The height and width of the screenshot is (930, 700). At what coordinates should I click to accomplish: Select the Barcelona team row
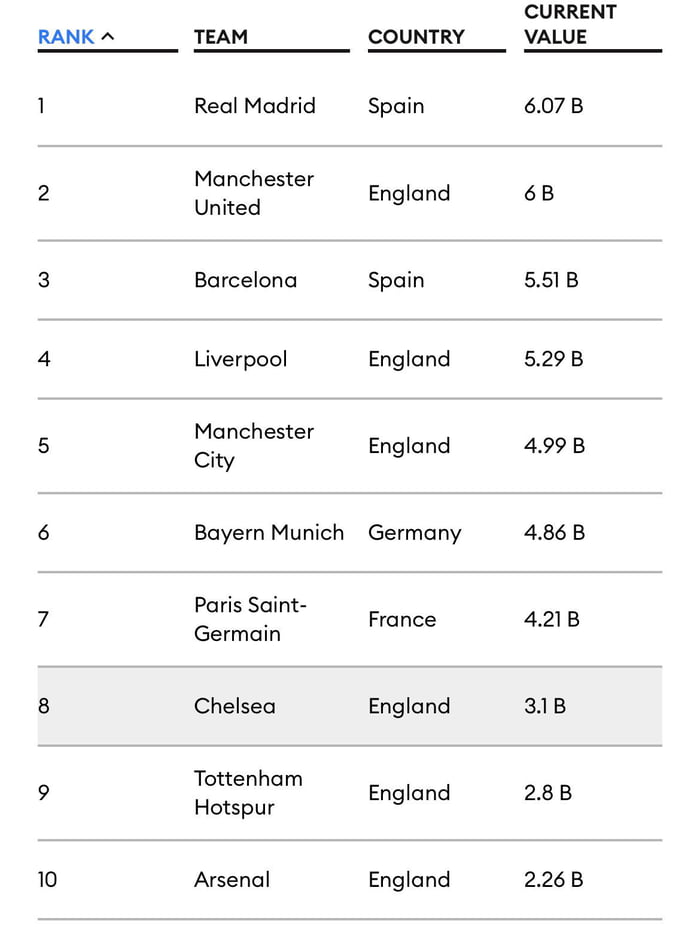245,280
